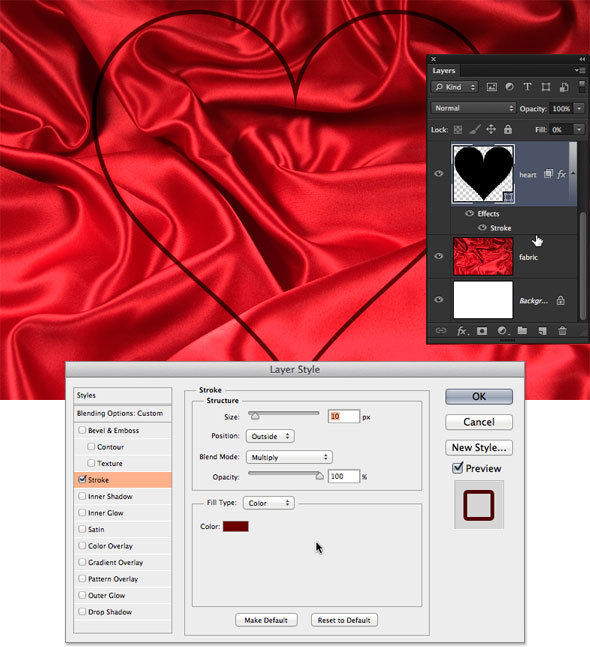Click the adjustment layer filter icon
Image resolution: width=590 pixels, height=647 pixels.
click(x=510, y=87)
